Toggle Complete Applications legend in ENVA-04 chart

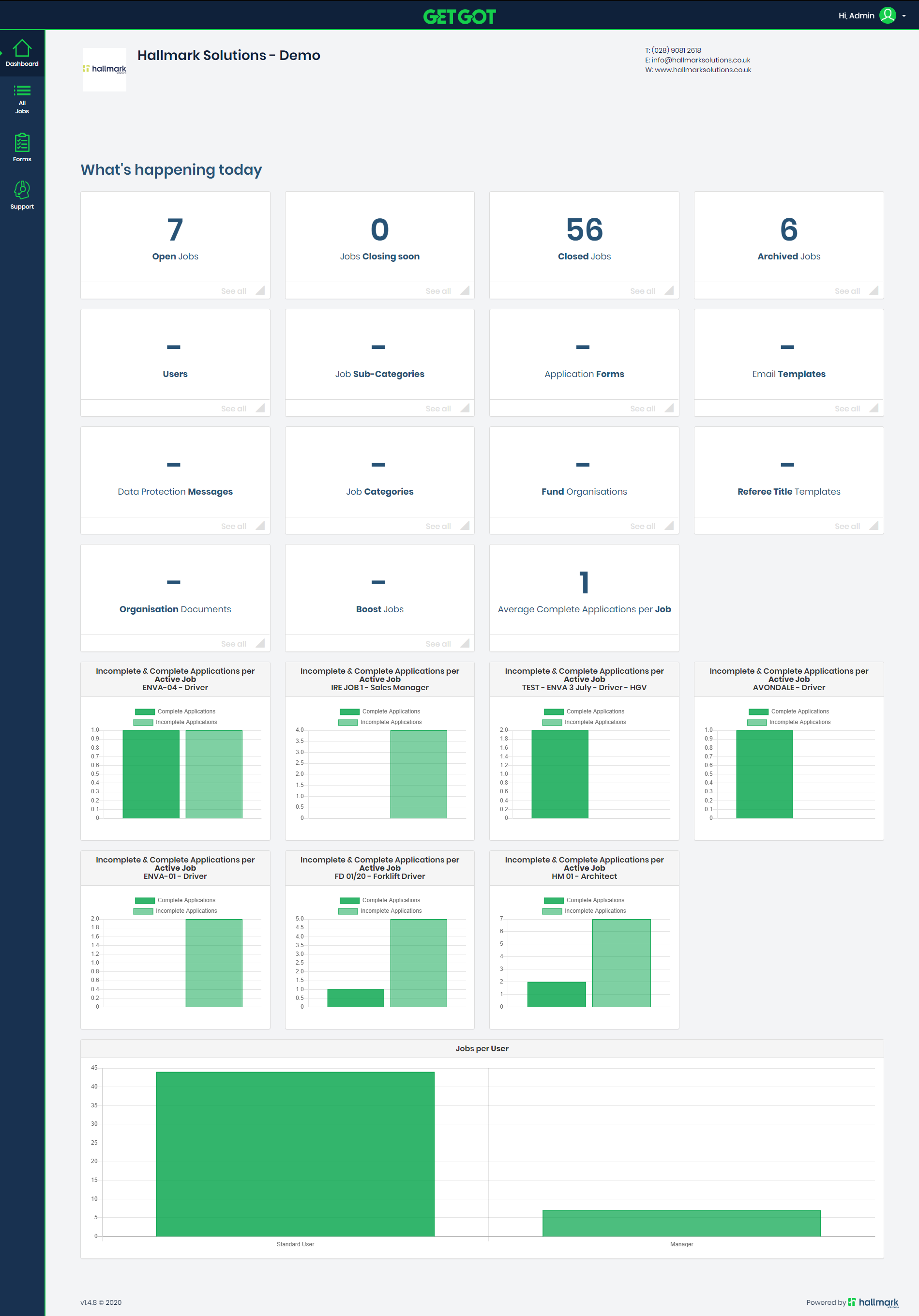(175, 711)
